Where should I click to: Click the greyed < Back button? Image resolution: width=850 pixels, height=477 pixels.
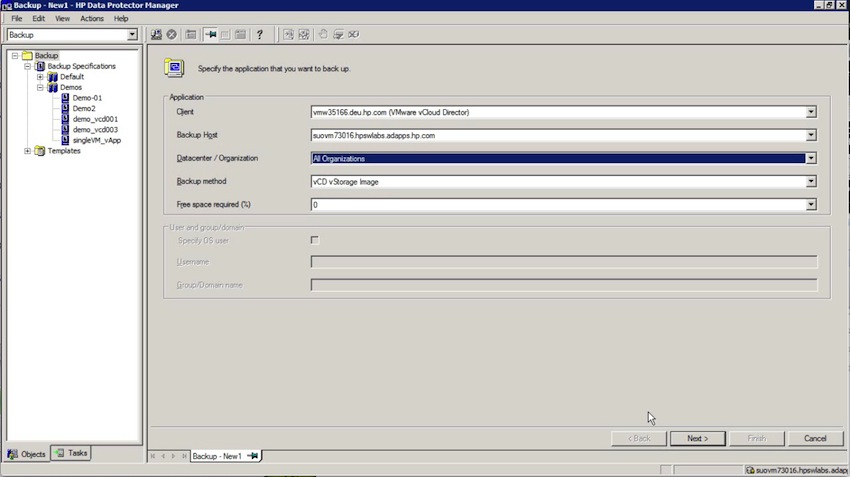(x=639, y=439)
